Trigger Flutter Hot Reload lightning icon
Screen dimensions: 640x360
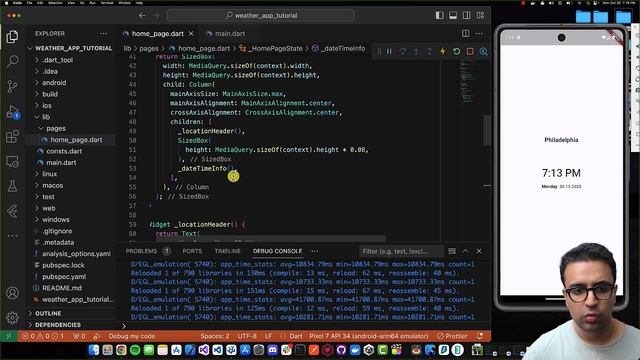pos(443,51)
